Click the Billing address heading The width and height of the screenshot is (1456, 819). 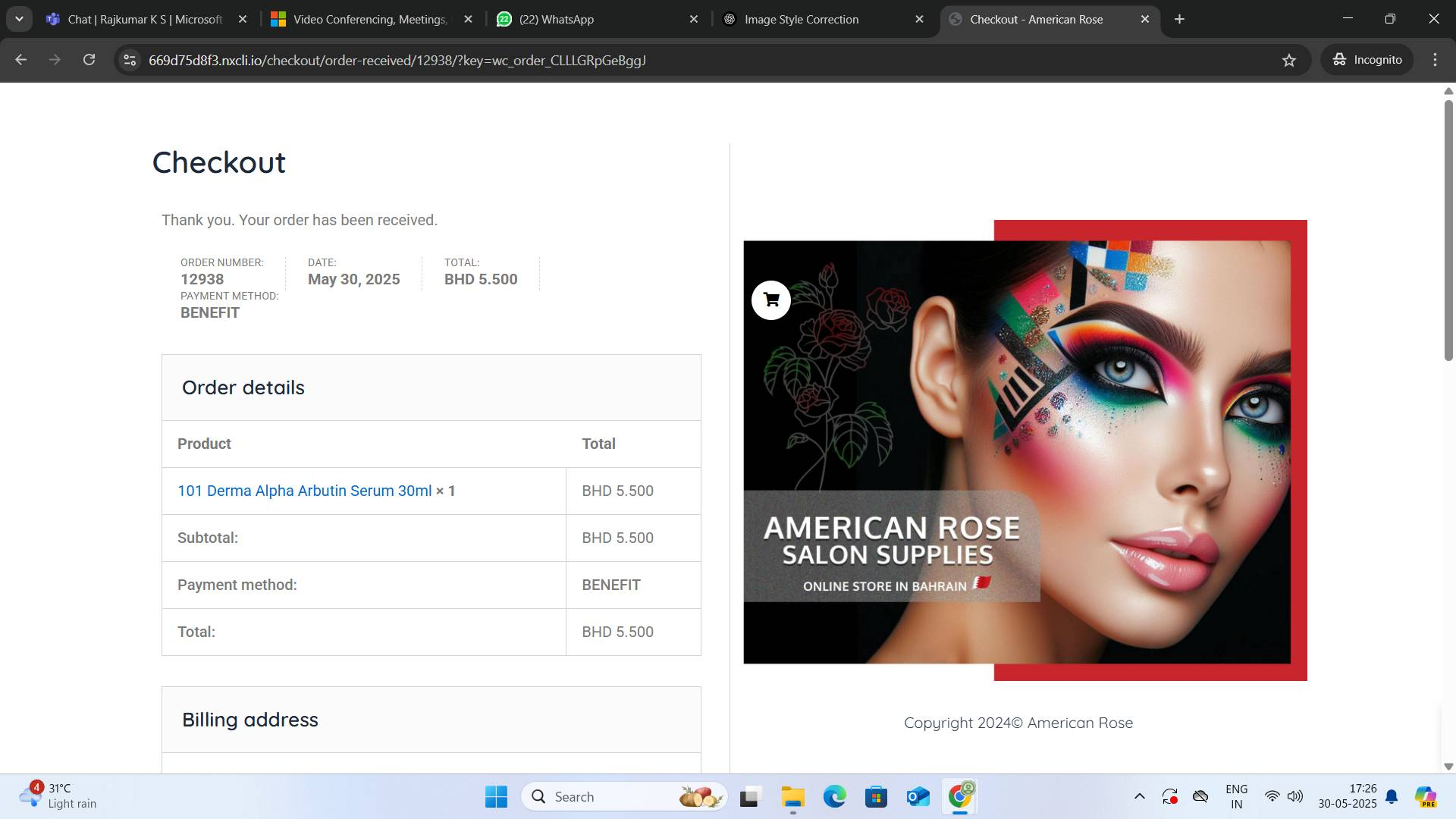click(x=250, y=720)
